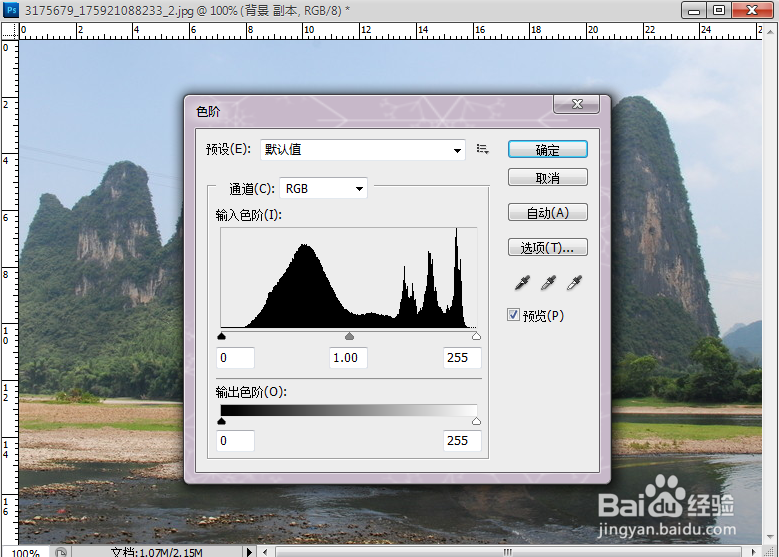The height and width of the screenshot is (557, 779).
Task: Click the vertical scrollbar up arrow
Action: click(x=770, y=31)
